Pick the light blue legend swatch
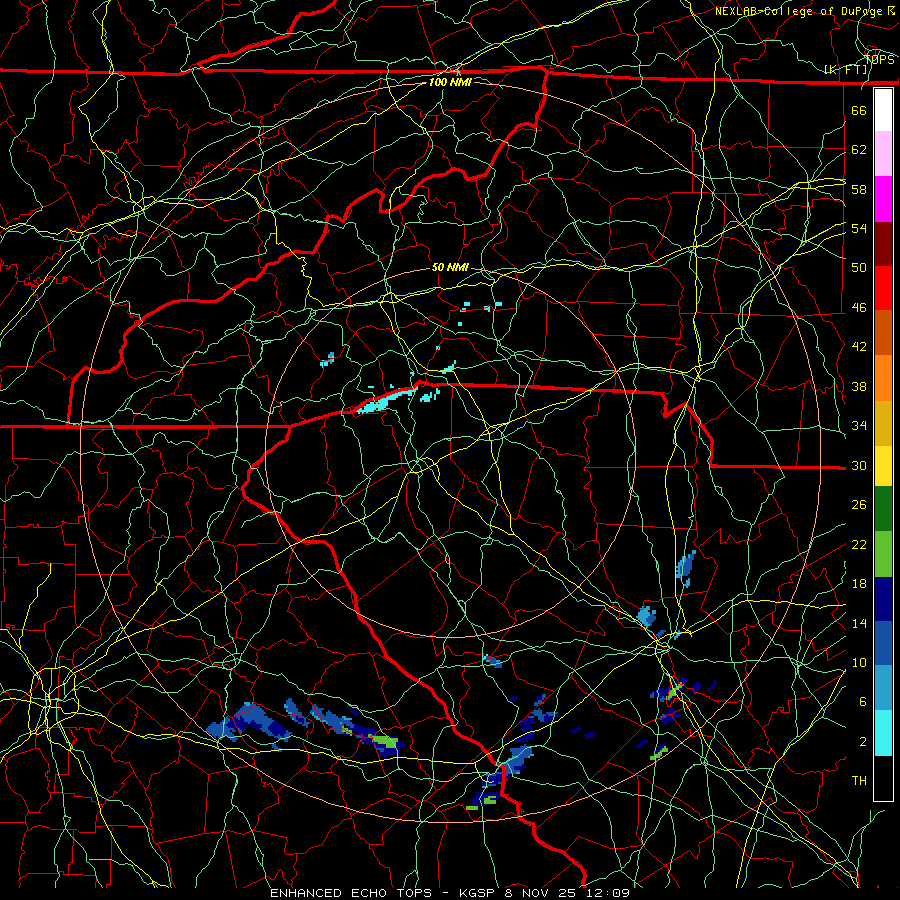This screenshot has width=900, height=900. click(x=883, y=688)
